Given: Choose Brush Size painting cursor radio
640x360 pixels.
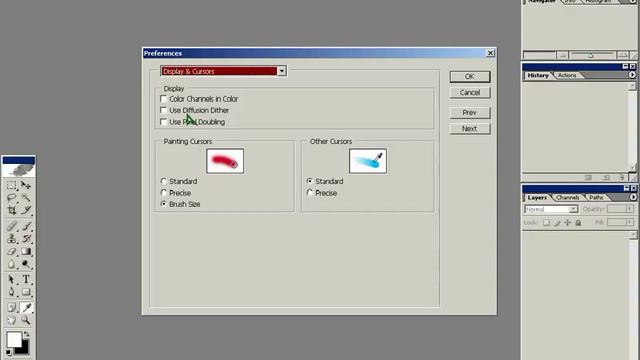Looking at the screenshot, I should coord(164,204).
